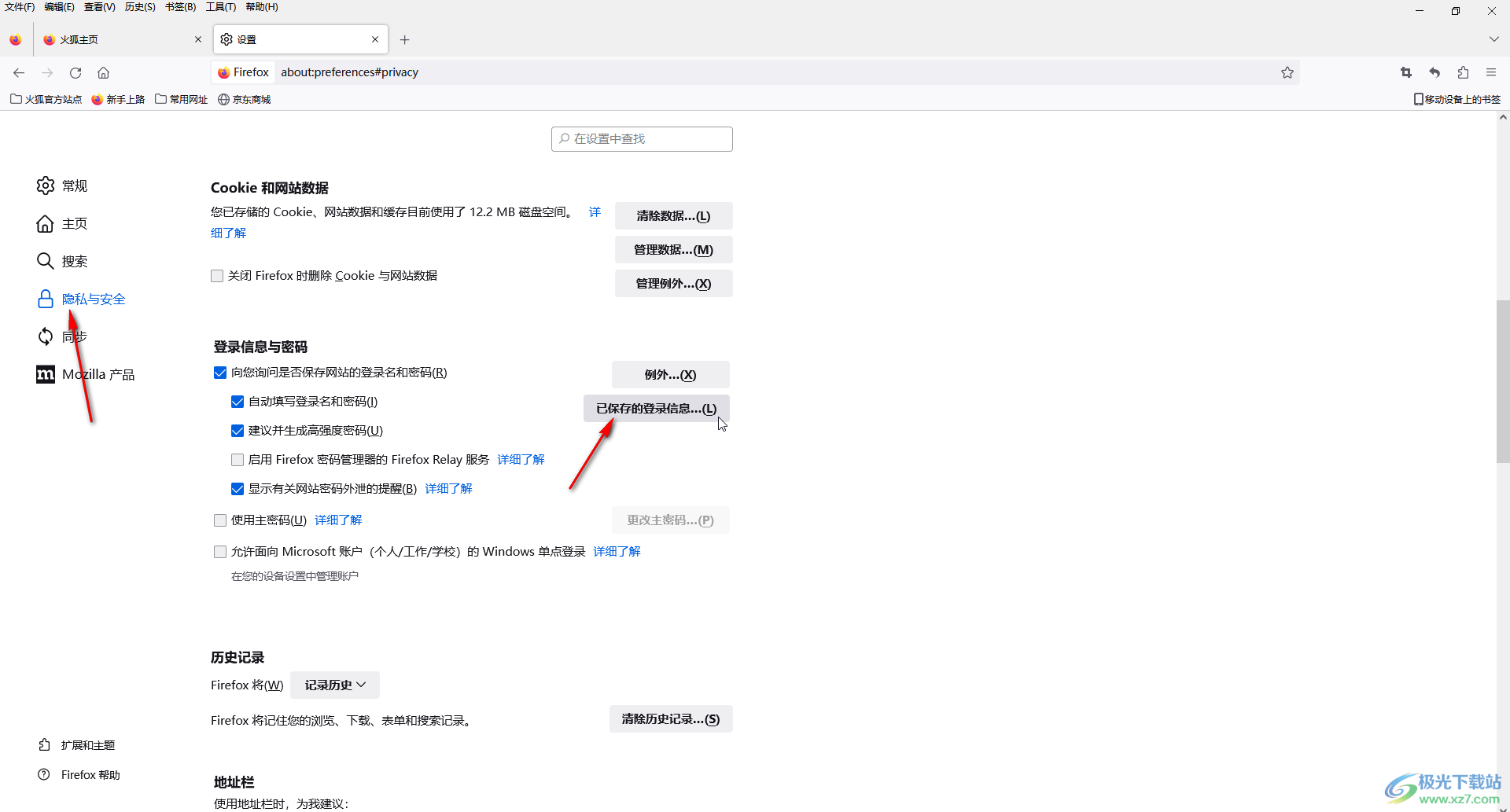
Task: Go back with the browser back arrow
Action: 19,72
